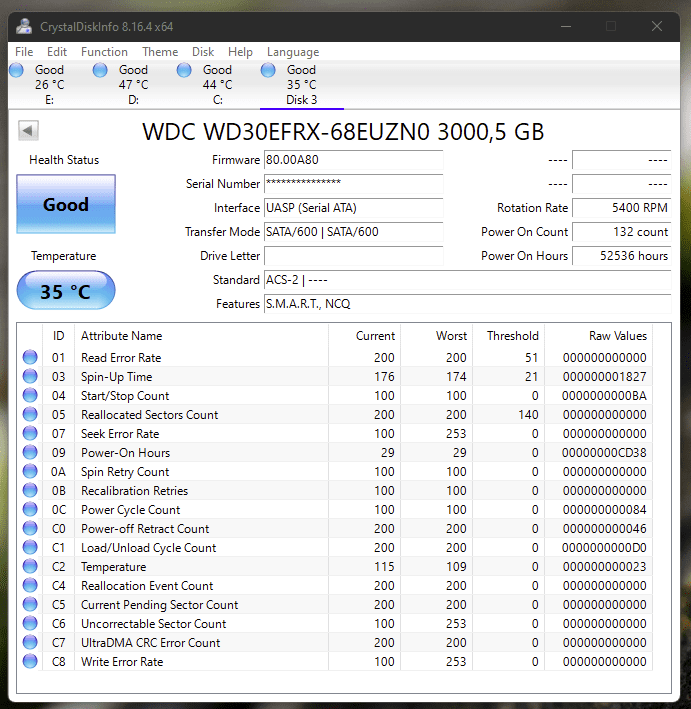The image size is (691, 709).
Task: Click the Good health status button
Action: click(x=66, y=204)
